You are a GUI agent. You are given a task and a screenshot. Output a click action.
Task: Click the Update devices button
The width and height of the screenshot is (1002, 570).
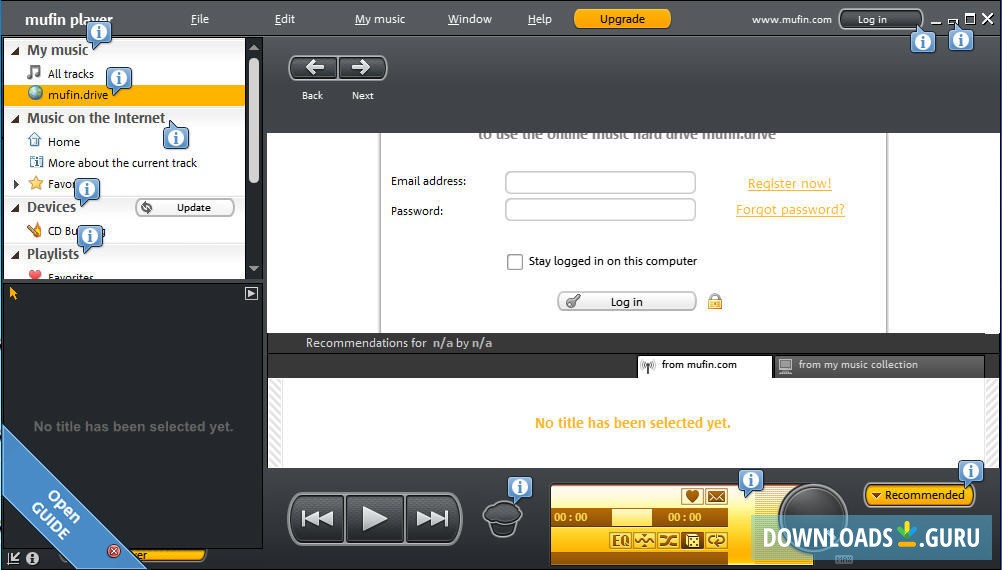pos(185,208)
